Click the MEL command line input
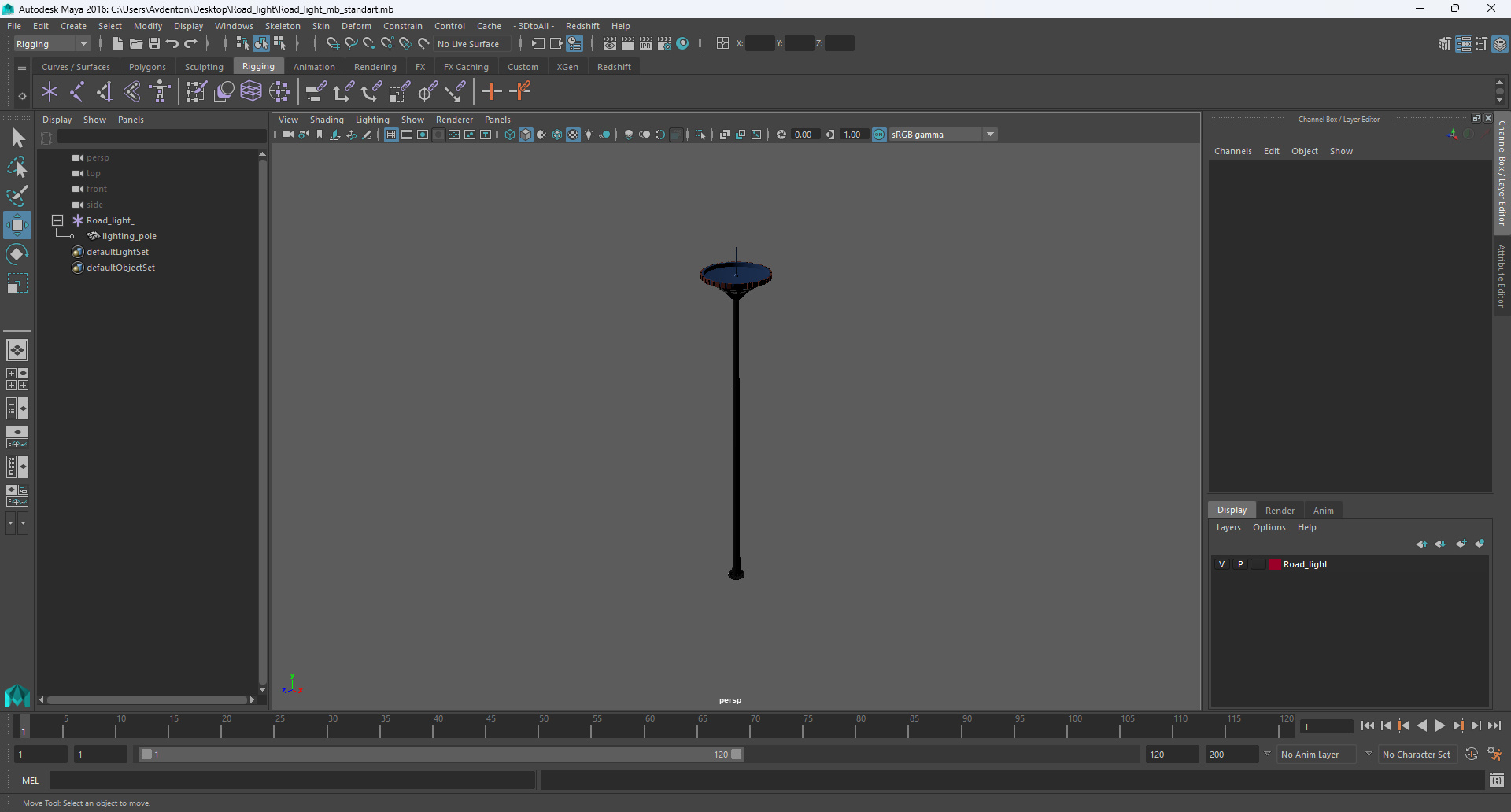This screenshot has width=1511, height=812. 293,781
